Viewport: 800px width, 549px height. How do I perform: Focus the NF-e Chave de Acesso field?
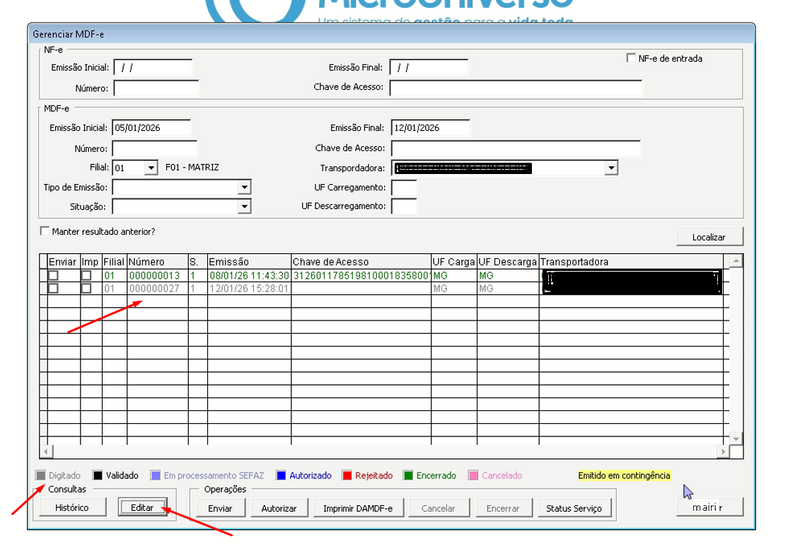[x=515, y=88]
